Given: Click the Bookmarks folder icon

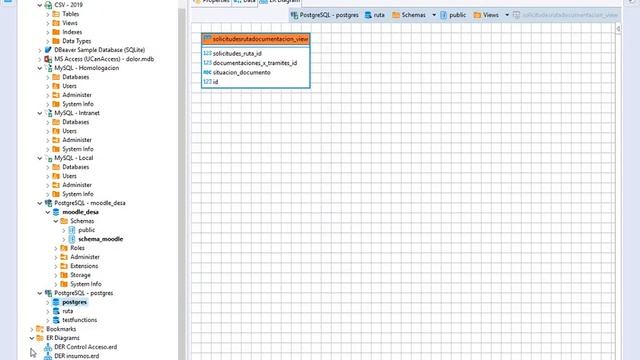Looking at the screenshot, I should [40, 329].
